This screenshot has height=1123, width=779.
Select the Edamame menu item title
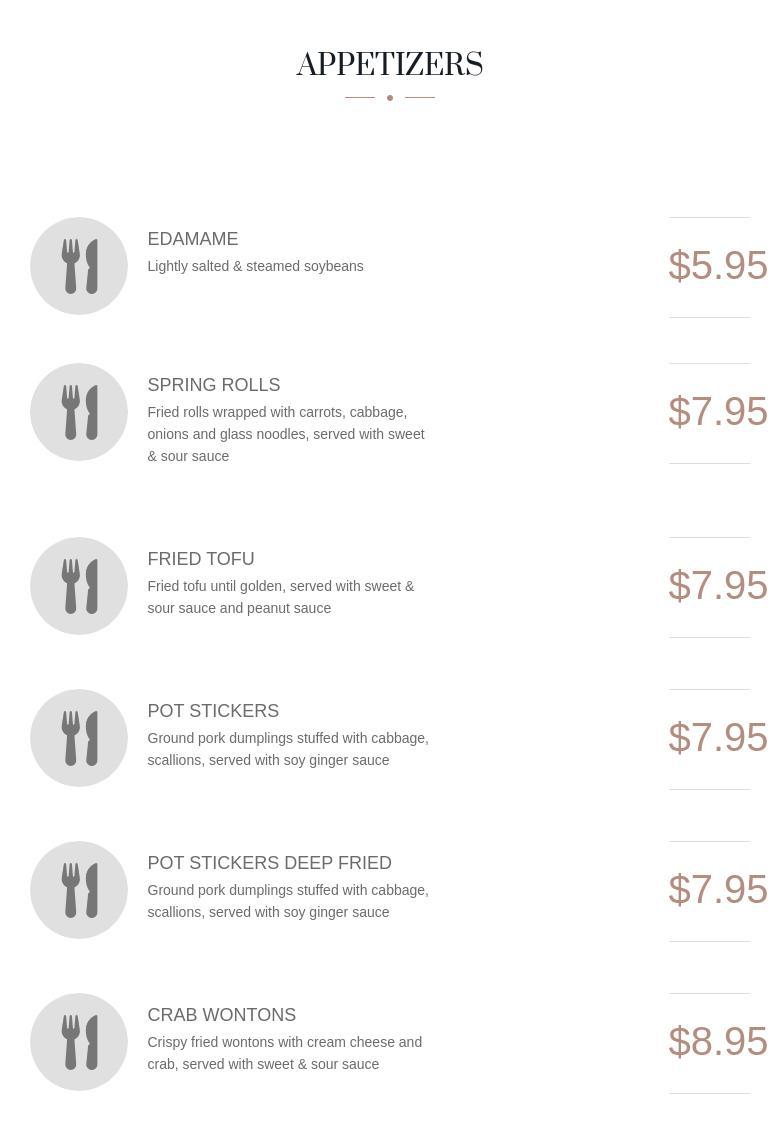[193, 239]
